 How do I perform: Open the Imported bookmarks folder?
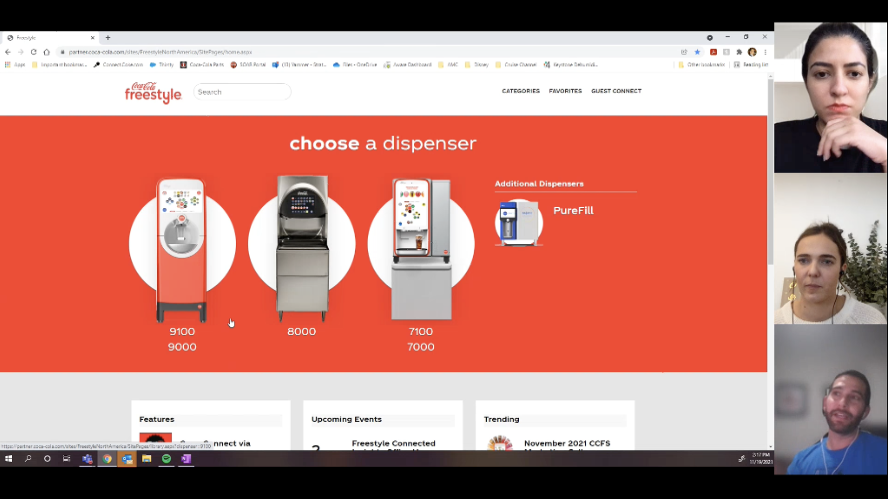tap(59, 65)
